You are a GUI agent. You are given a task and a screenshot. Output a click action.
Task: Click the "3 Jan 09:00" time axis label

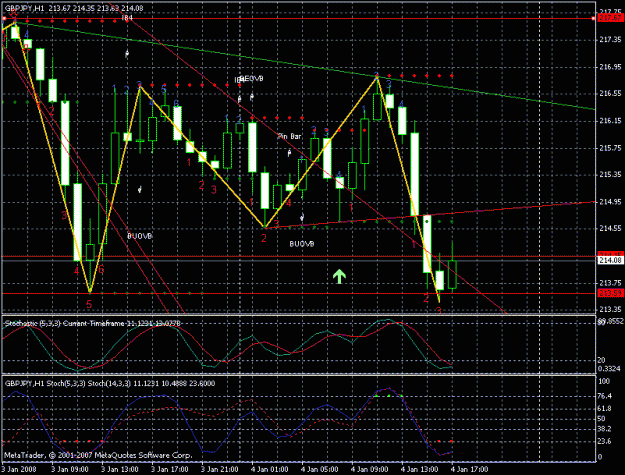pos(70,469)
